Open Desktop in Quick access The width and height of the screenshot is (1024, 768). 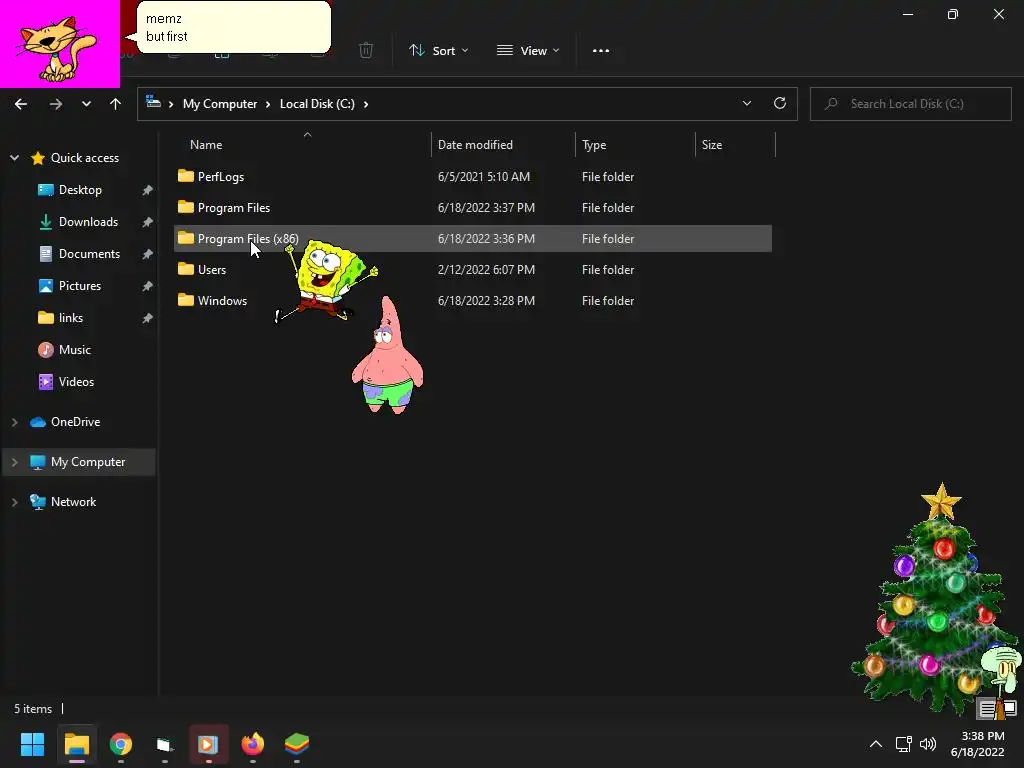click(x=80, y=189)
